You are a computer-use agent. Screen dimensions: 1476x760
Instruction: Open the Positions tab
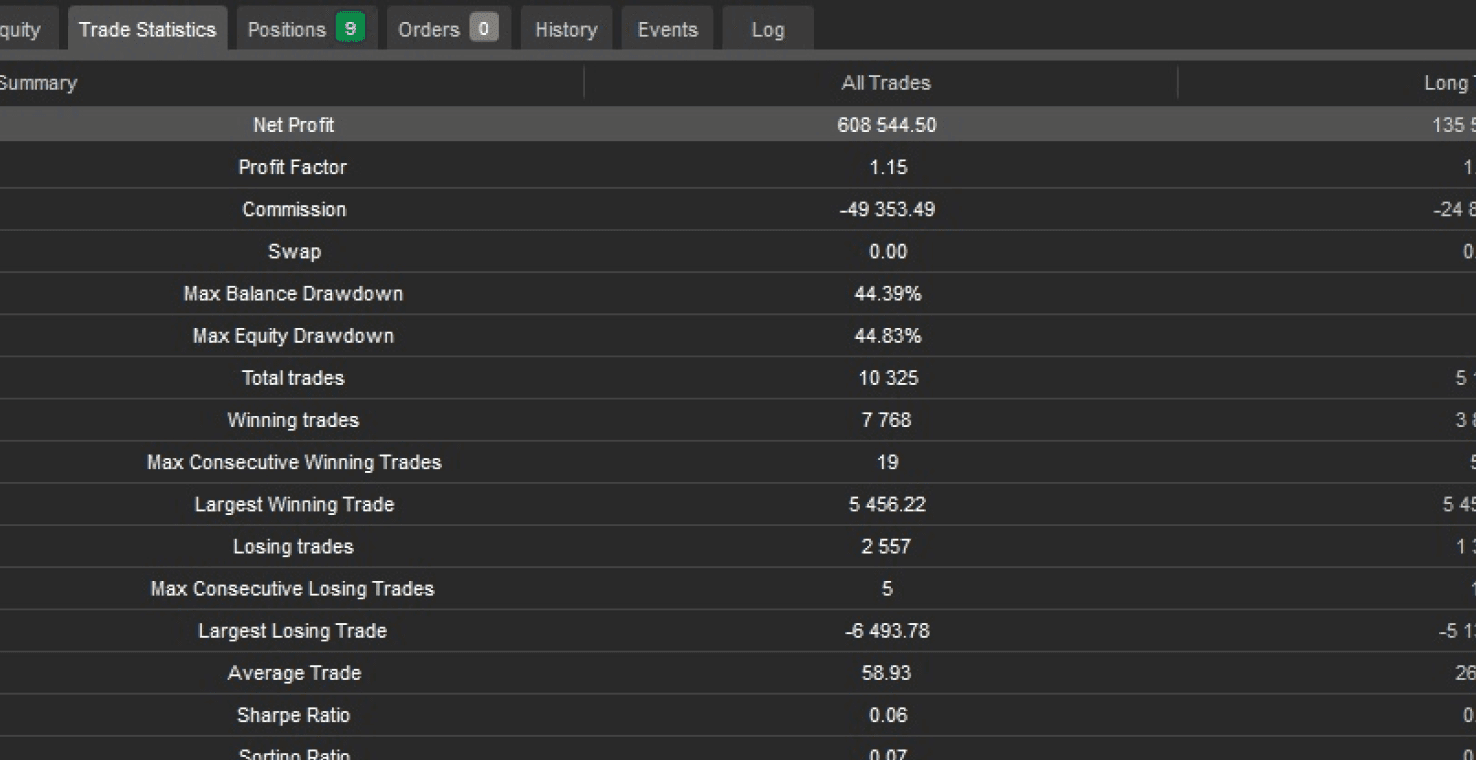(305, 29)
